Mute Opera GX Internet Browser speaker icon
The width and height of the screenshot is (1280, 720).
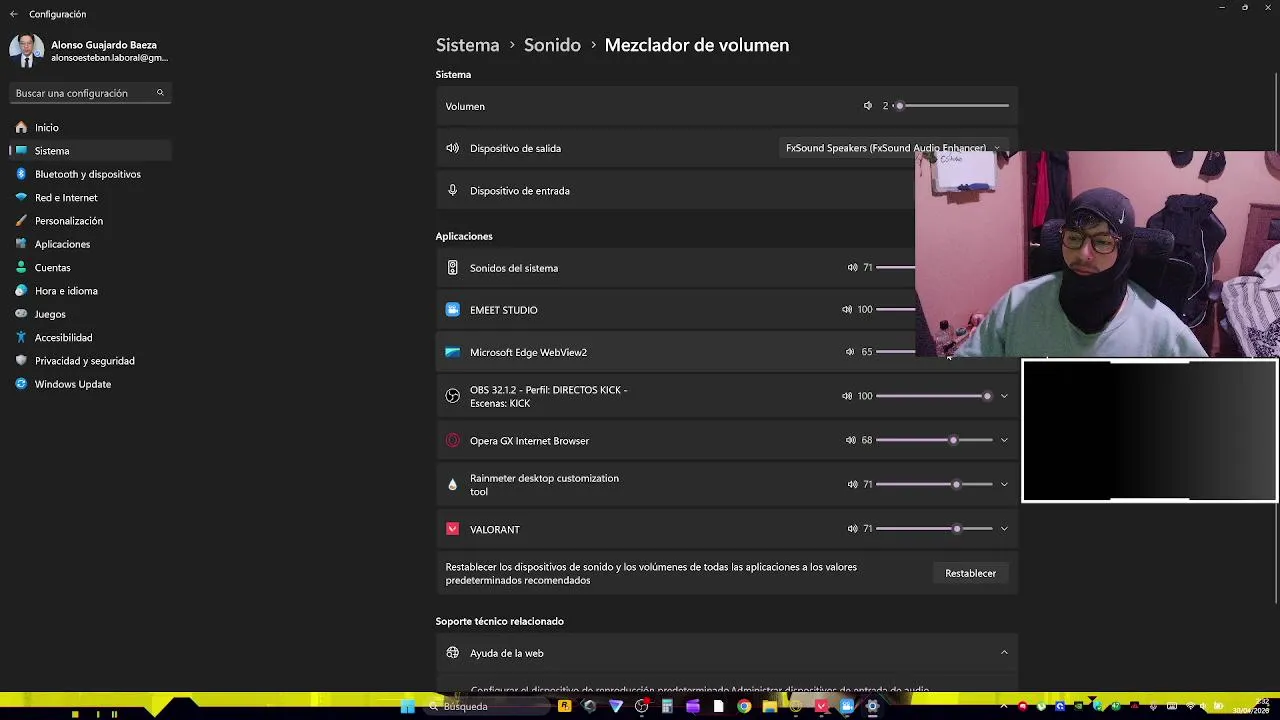[851, 440]
